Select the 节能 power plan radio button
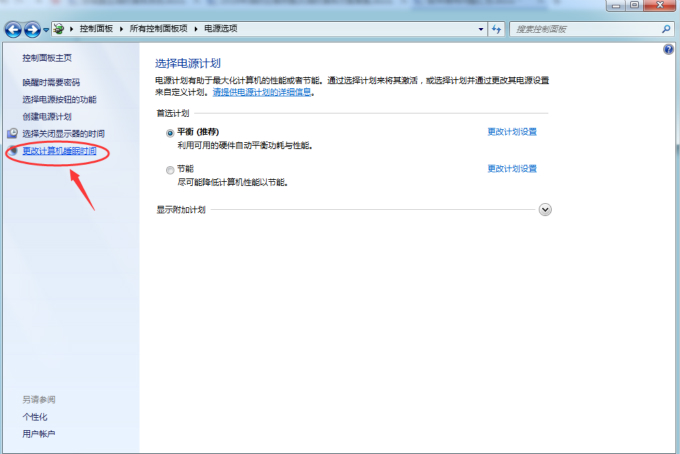The image size is (680, 454). pyautogui.click(x=169, y=170)
